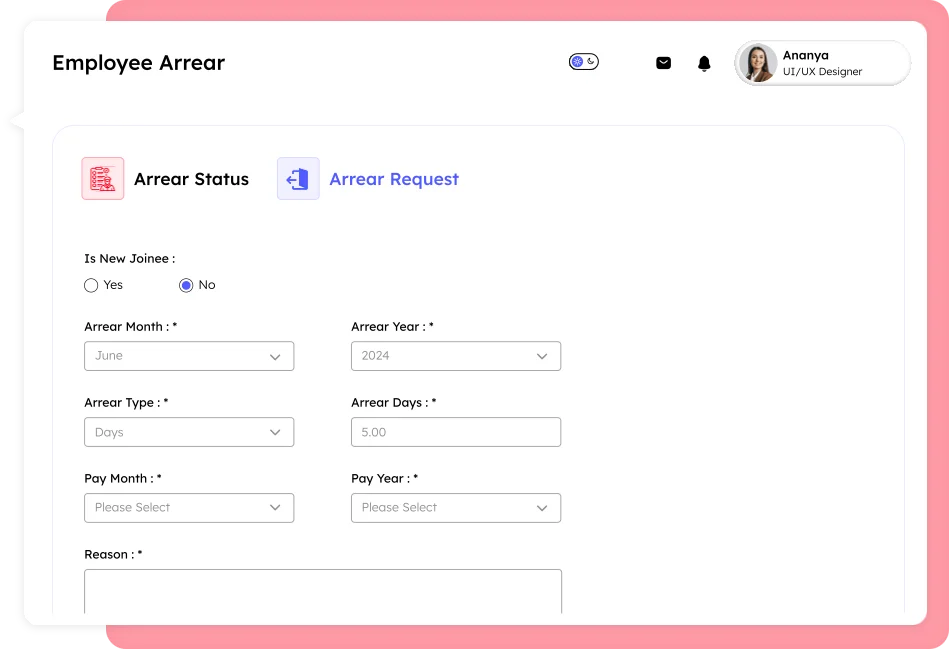Click the Arrear Days field showing 5.00
The image size is (949, 649).
(455, 432)
